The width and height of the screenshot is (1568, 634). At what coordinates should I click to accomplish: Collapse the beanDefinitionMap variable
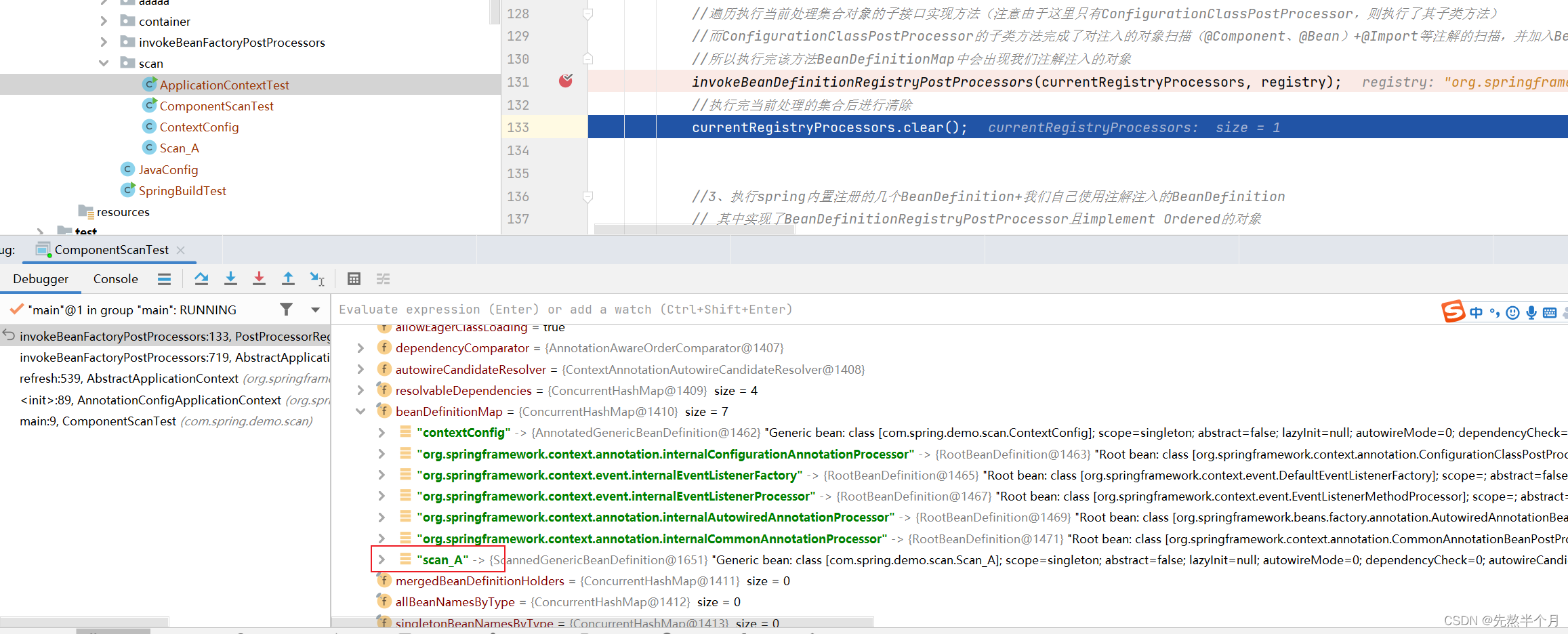[360, 411]
